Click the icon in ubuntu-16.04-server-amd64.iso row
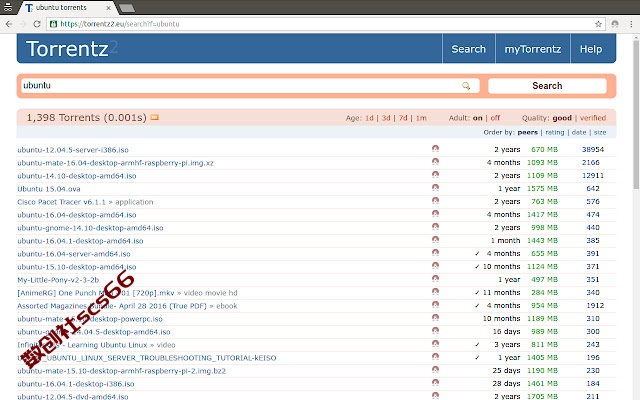 (x=436, y=253)
